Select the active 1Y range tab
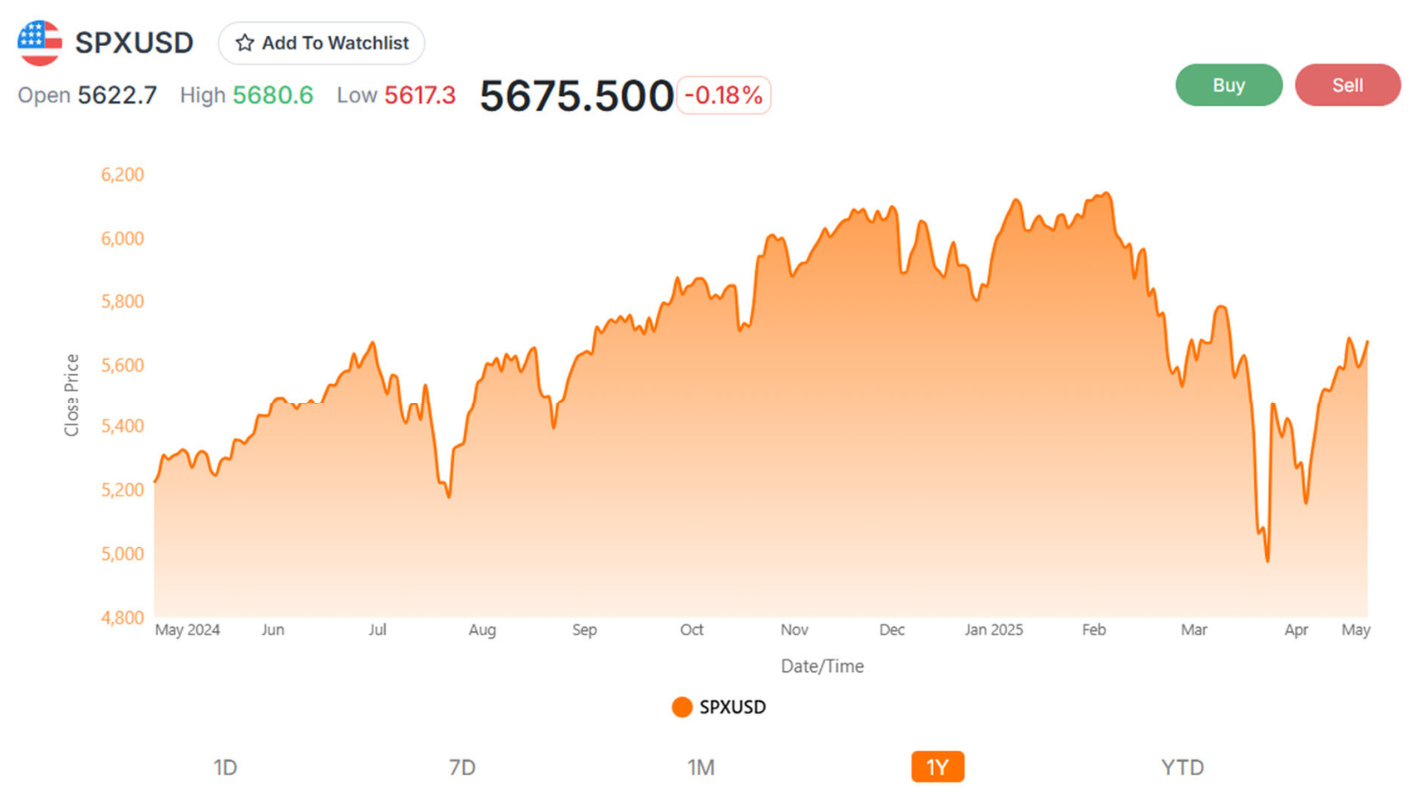This screenshot has width=1426, height=802. coord(937,767)
